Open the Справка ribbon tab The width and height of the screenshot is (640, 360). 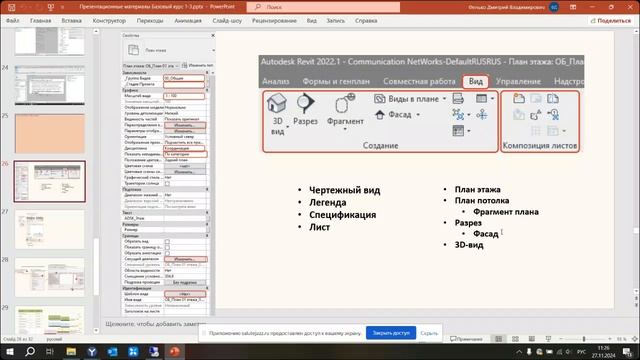tap(366, 20)
